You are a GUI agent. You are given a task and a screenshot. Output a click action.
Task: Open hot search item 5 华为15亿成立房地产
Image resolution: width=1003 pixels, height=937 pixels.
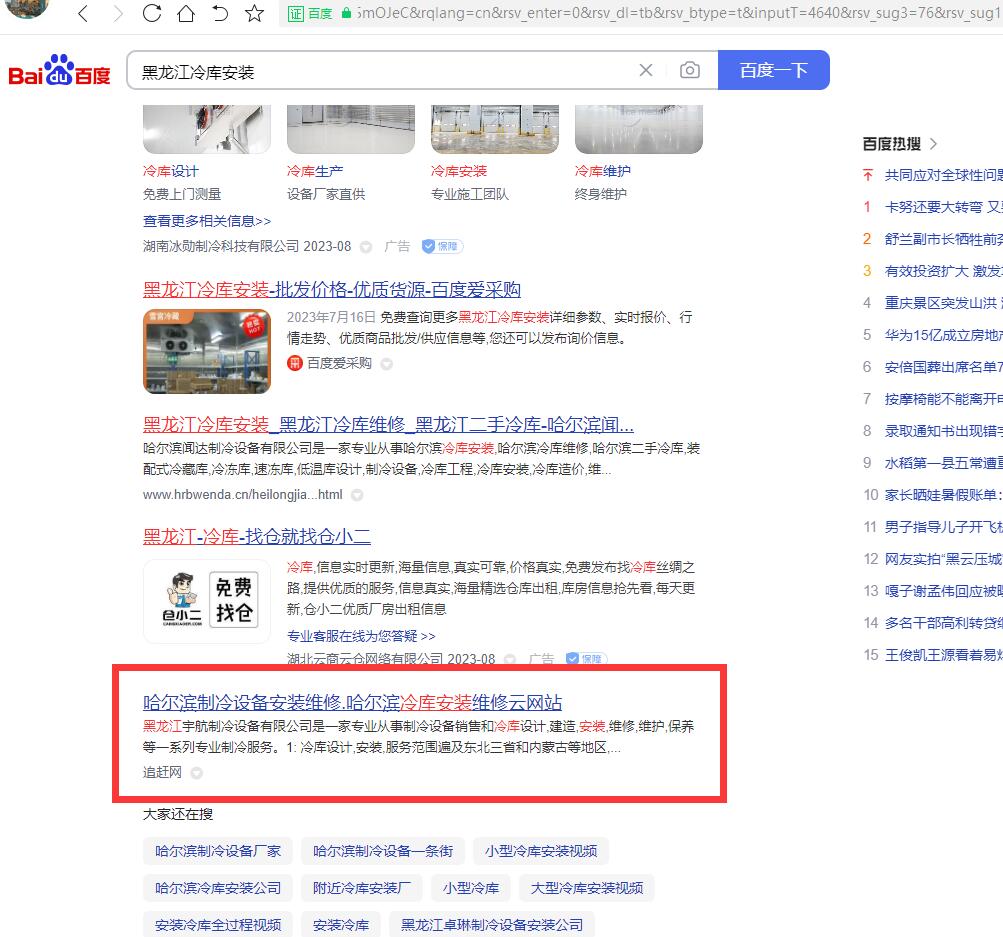(944, 335)
